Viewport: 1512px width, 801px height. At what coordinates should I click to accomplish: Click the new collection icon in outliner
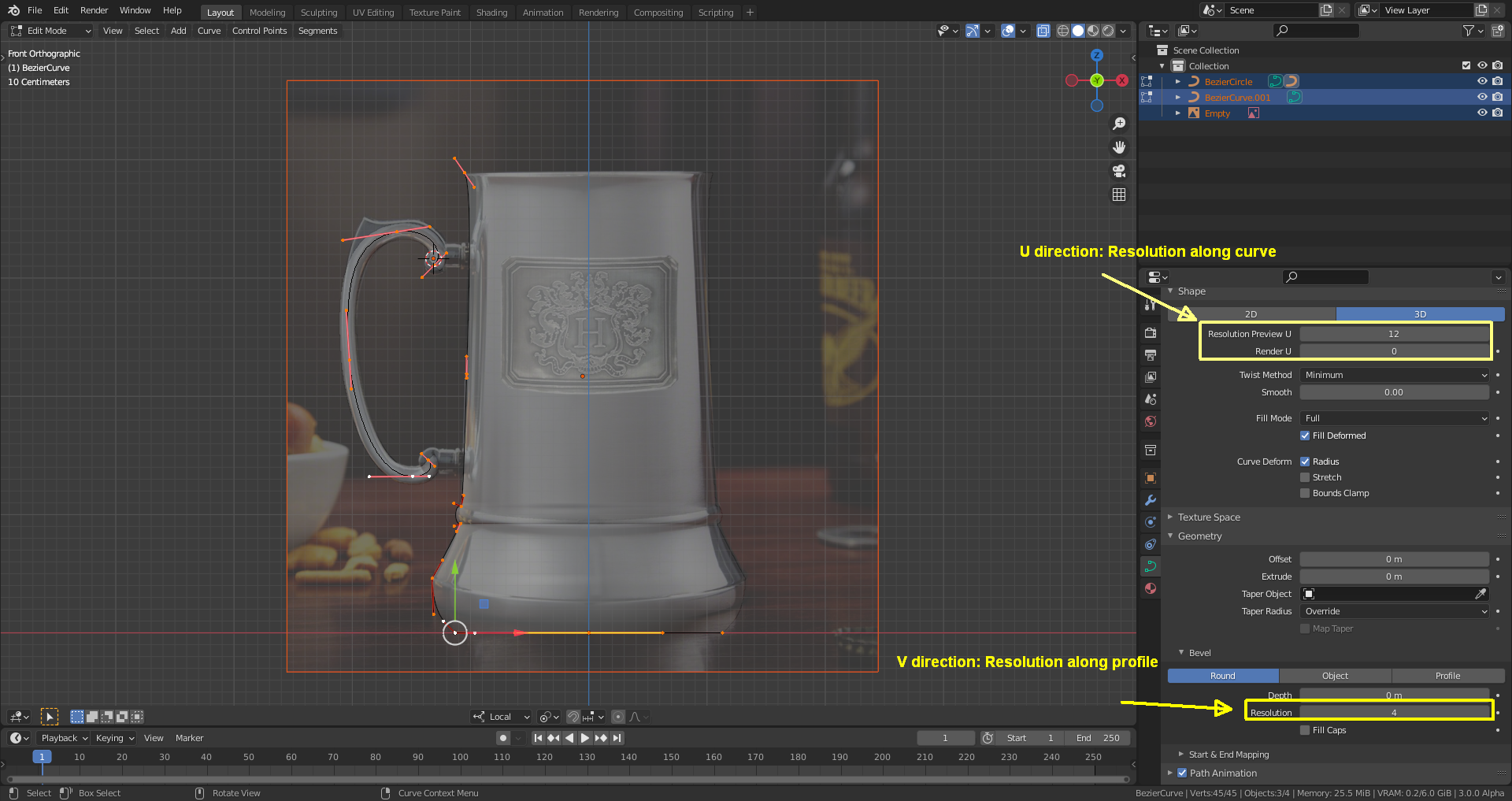(1498, 31)
